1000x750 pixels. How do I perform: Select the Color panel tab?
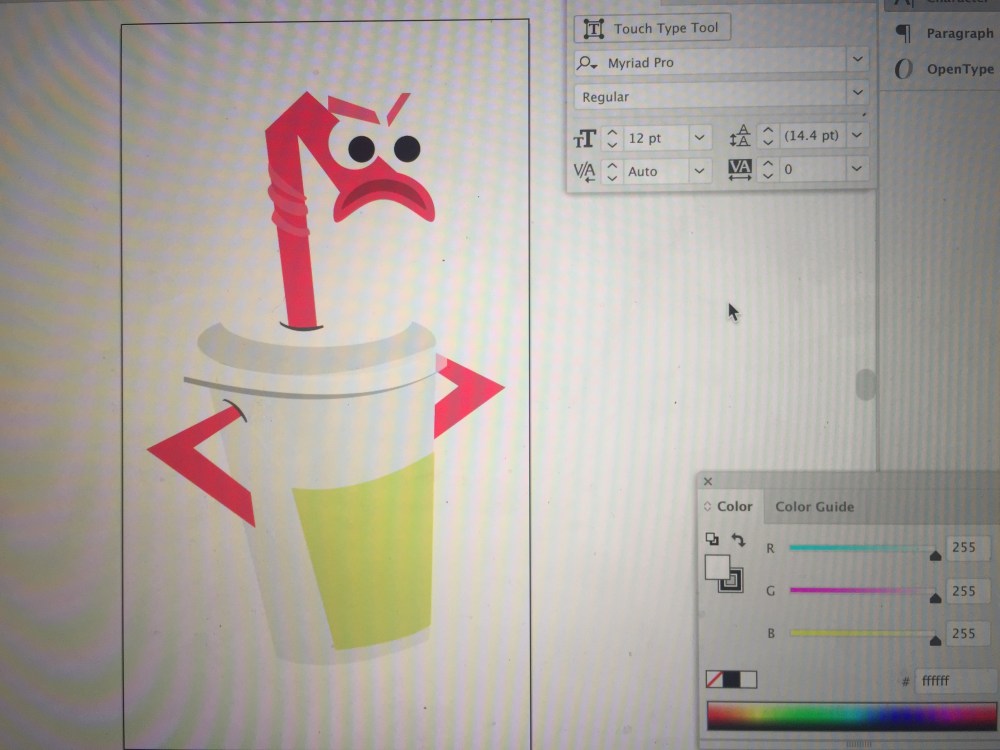point(734,507)
